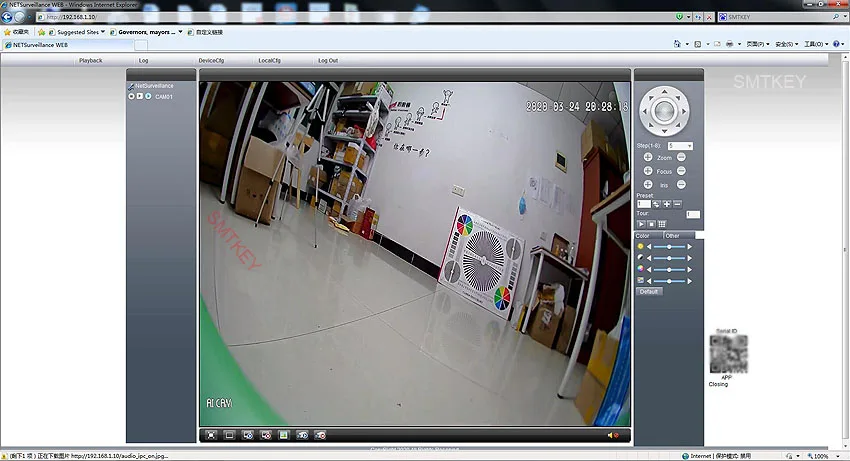Stop the tour with stop icon
850x461 pixels.
coord(651,224)
